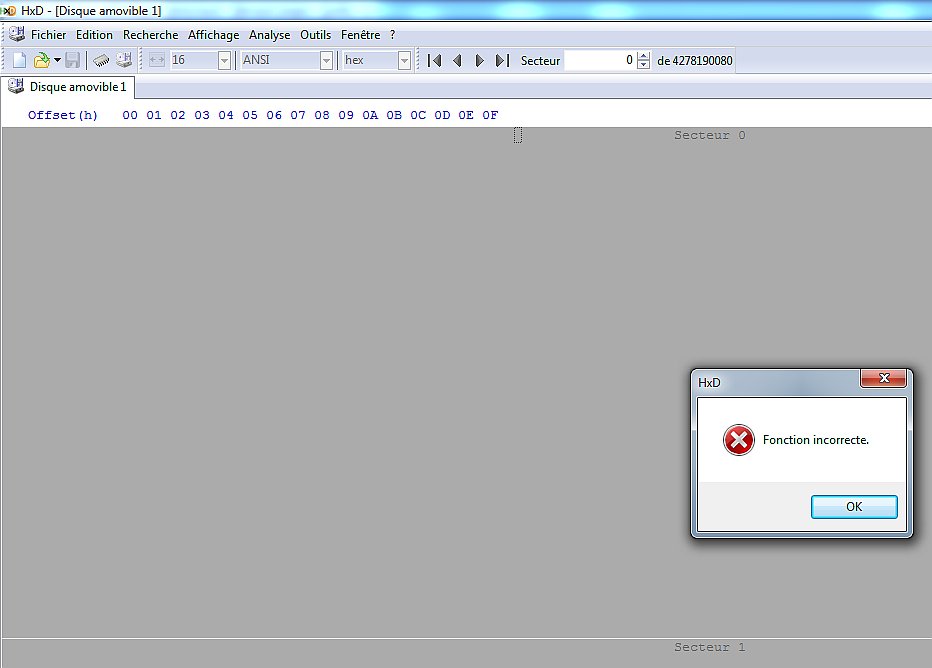Click the open file folder icon
This screenshot has width=932, height=668.
(x=42, y=60)
